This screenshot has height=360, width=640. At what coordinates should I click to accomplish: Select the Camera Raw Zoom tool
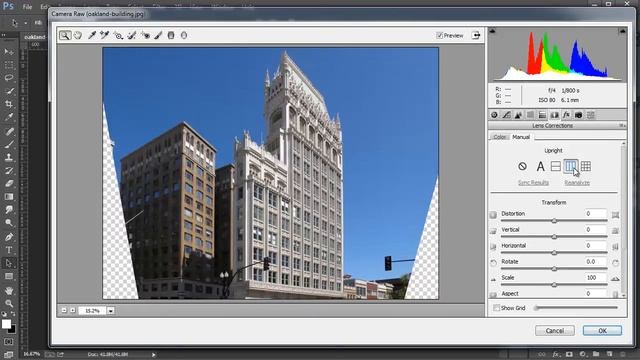pyautogui.click(x=64, y=36)
